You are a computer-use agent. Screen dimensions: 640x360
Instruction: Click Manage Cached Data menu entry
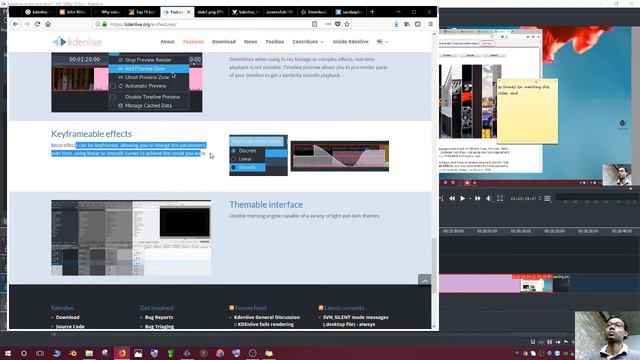tap(148, 106)
